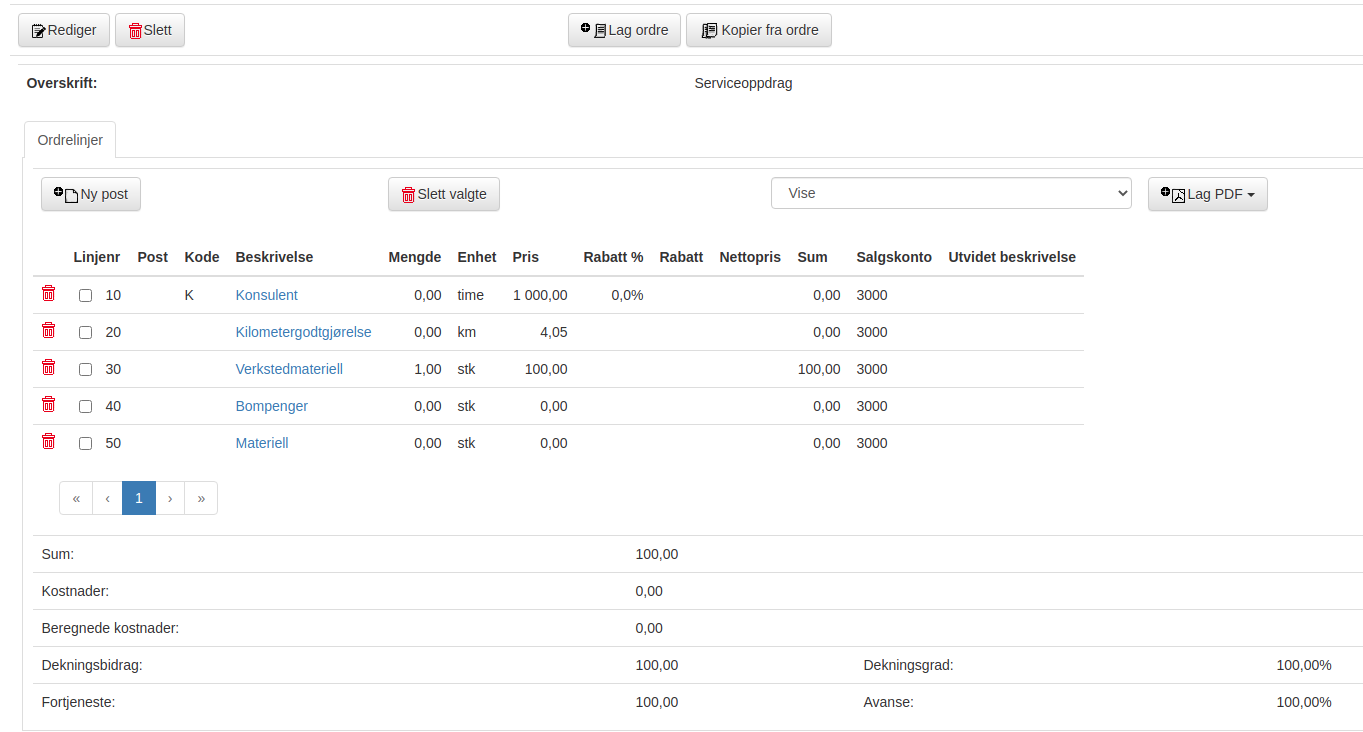Click the Utvidet beskrivelse column header
1363x732 pixels.
pos(1012,257)
